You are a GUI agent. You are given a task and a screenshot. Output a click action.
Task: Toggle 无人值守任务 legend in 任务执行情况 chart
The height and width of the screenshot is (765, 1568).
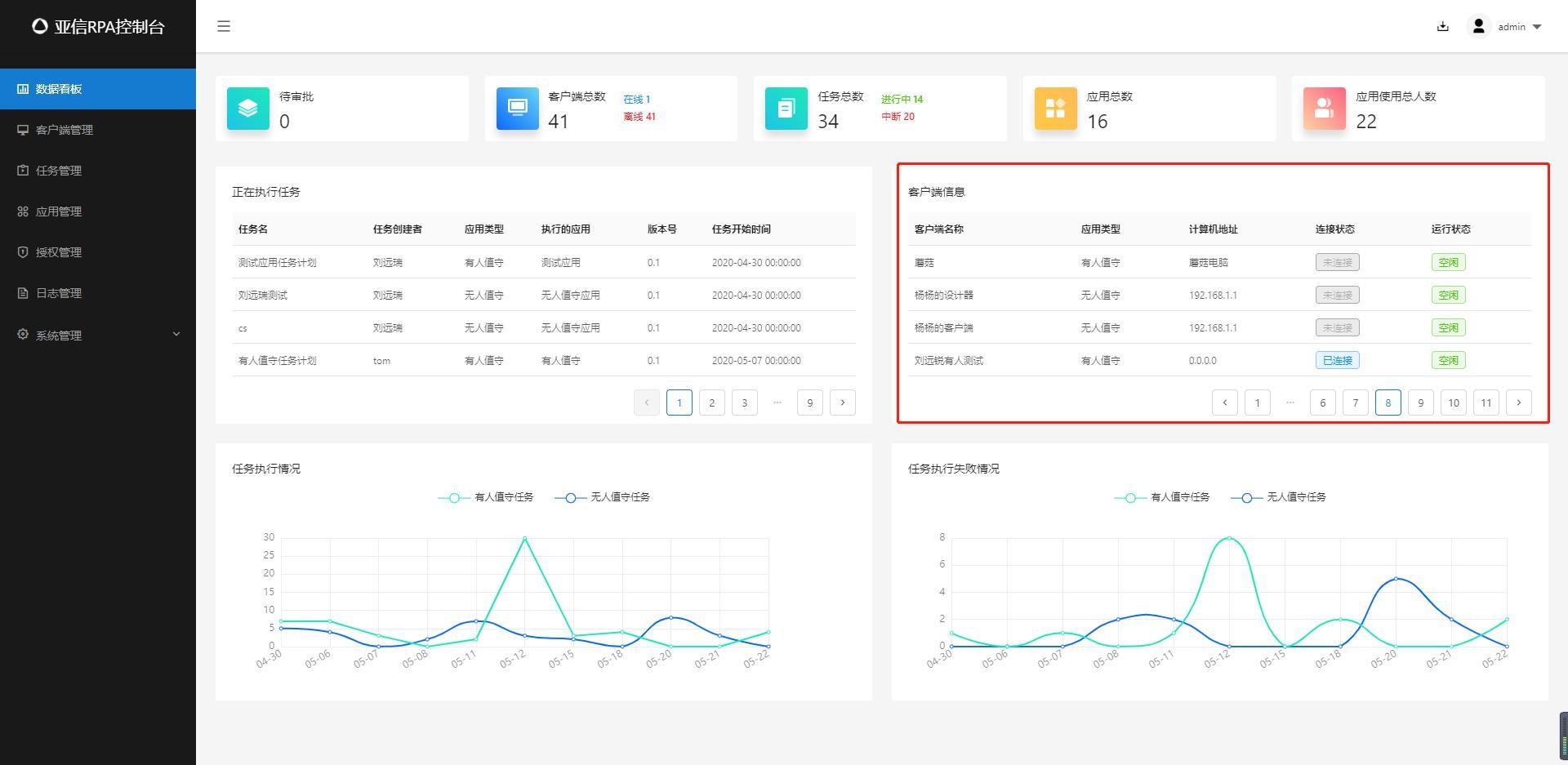(x=602, y=497)
